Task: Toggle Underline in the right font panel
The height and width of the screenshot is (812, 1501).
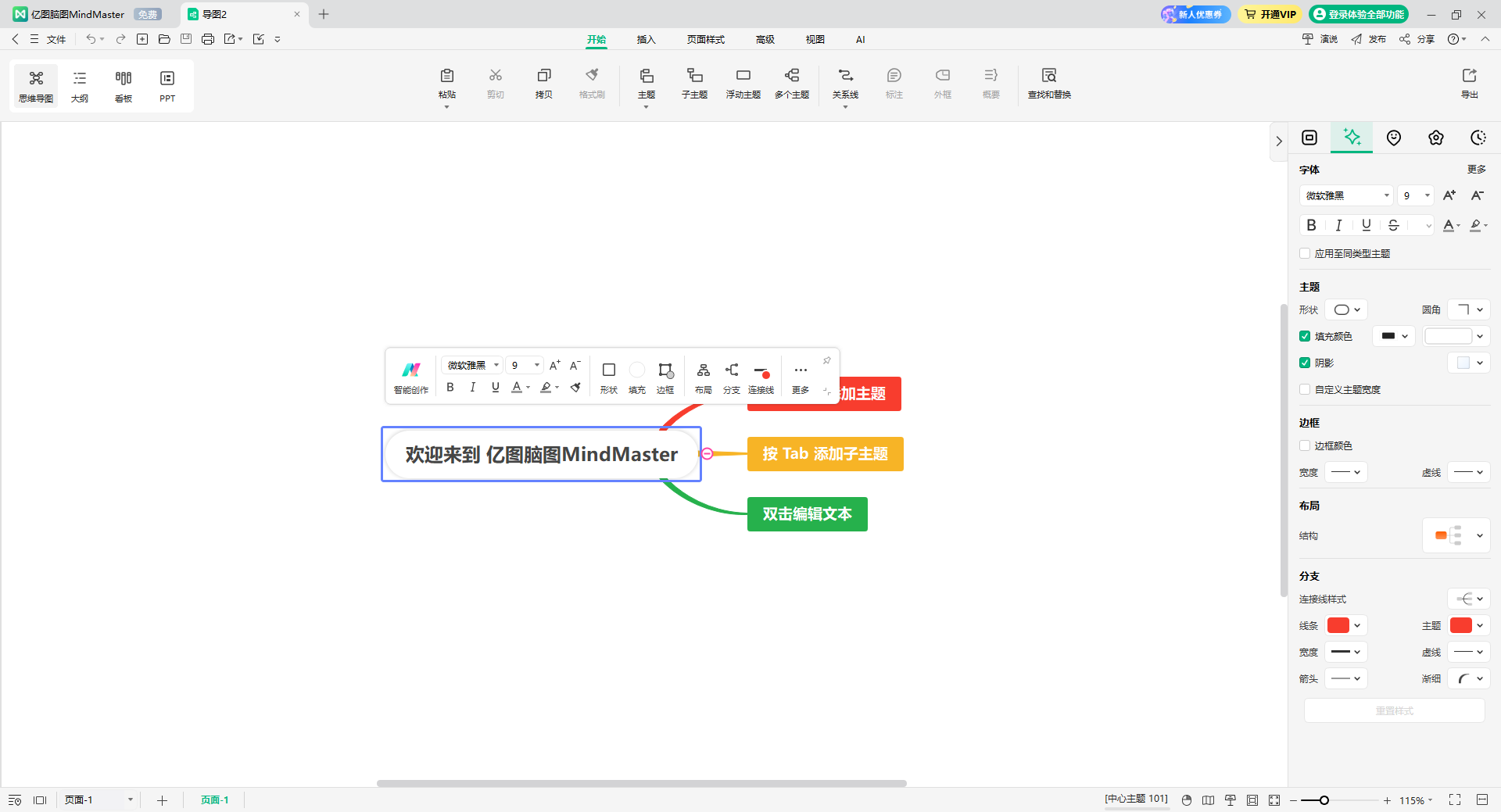Action: click(x=1367, y=225)
